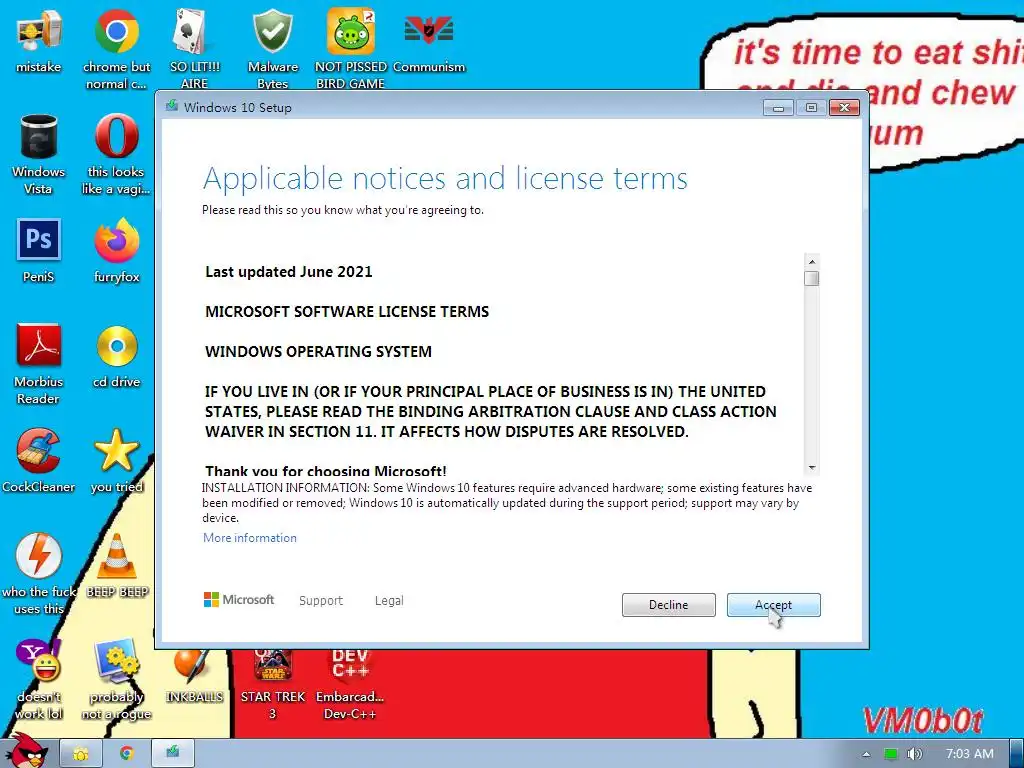Click the Windows 10 Setup title bar icon
The height and width of the screenshot is (768, 1024).
[x=172, y=106]
